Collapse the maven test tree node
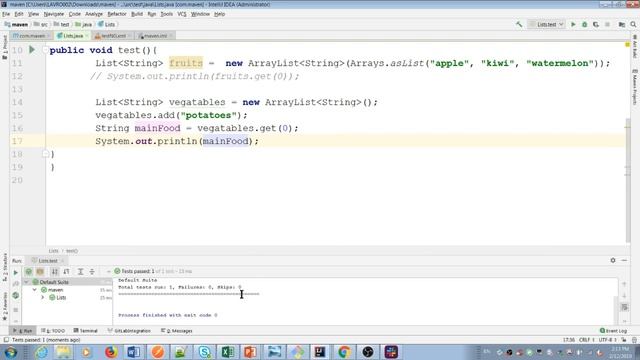640x360 pixels. [35, 290]
